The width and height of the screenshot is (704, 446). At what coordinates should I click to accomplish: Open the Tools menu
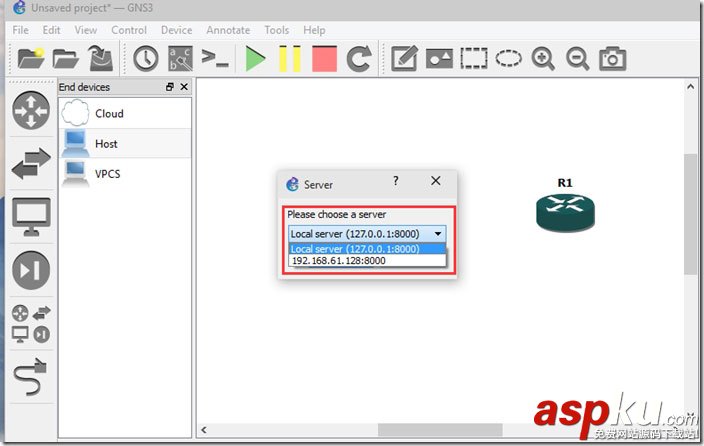pyautogui.click(x=277, y=30)
